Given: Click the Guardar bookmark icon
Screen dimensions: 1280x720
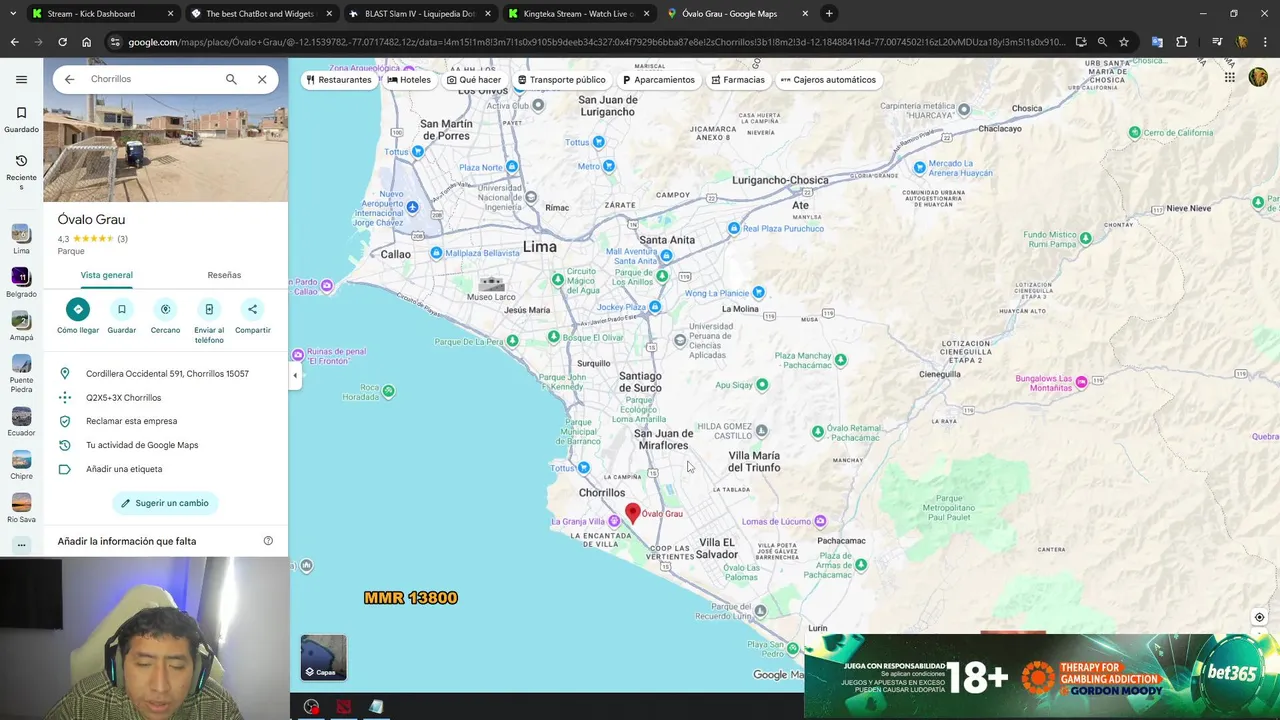Looking at the screenshot, I should pyautogui.click(x=121, y=309).
